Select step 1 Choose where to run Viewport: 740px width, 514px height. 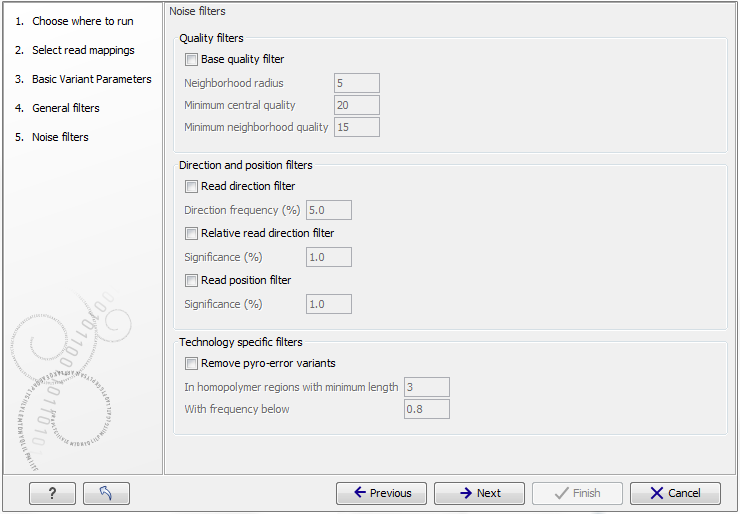coord(82,21)
